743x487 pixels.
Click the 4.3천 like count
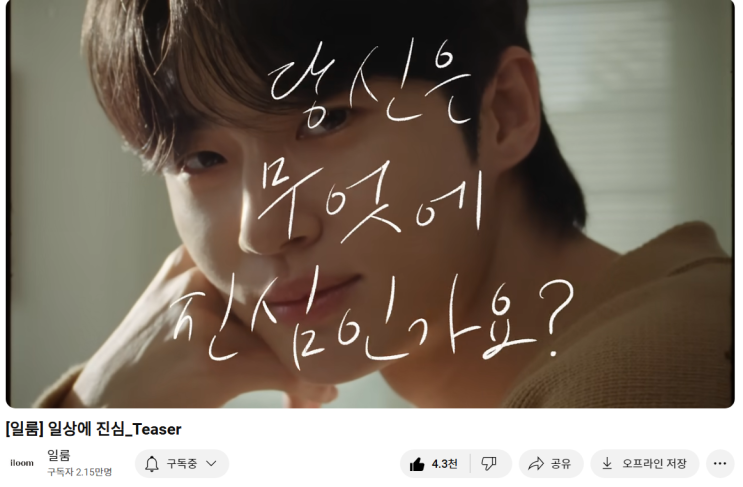pyautogui.click(x=444, y=464)
